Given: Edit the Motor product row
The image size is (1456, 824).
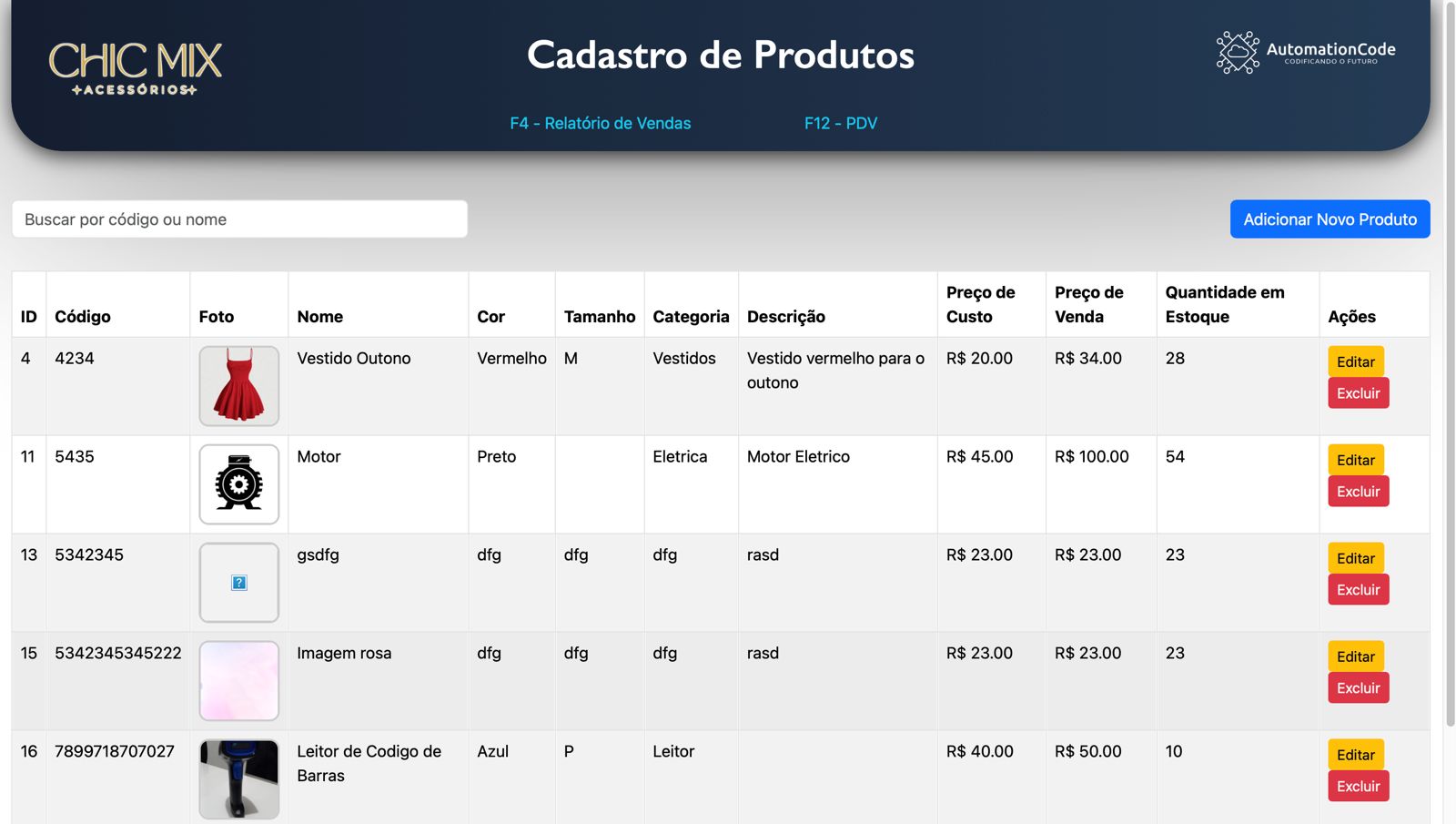Looking at the screenshot, I should click(1355, 460).
